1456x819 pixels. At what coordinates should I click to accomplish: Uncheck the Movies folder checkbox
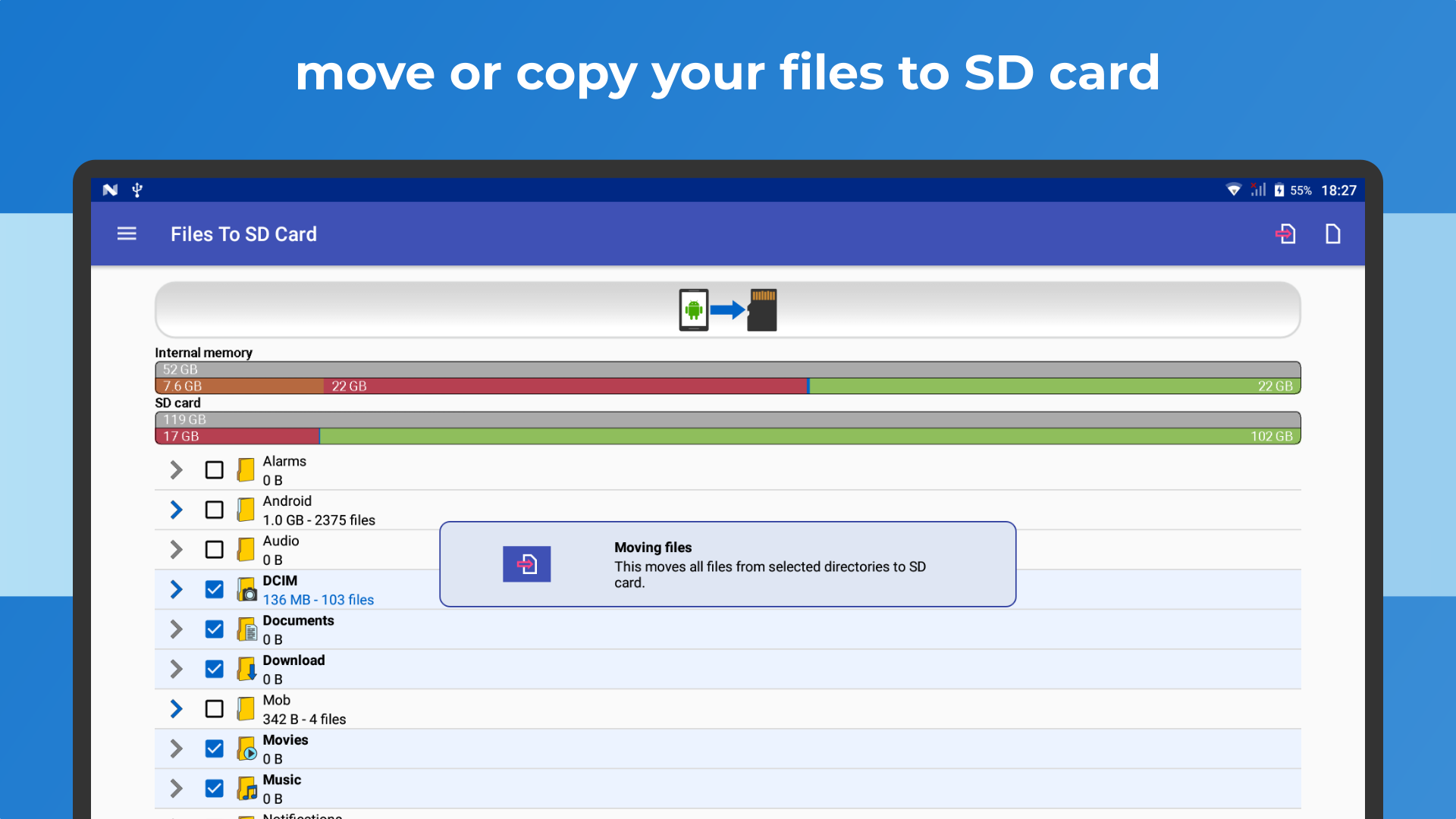pyautogui.click(x=215, y=748)
